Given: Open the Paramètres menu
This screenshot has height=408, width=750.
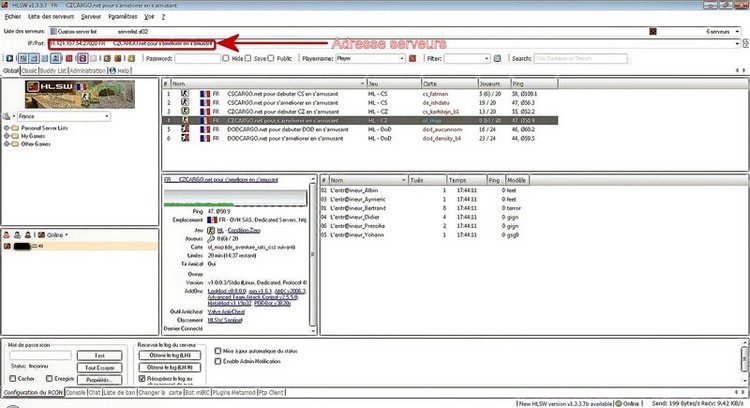Looking at the screenshot, I should pos(122,16).
